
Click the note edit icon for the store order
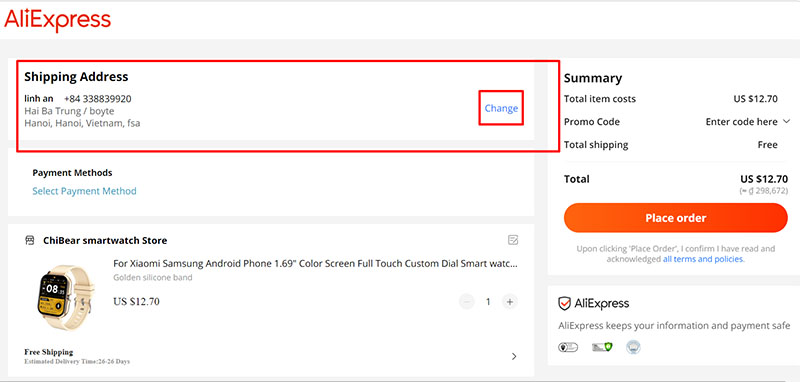coord(513,240)
